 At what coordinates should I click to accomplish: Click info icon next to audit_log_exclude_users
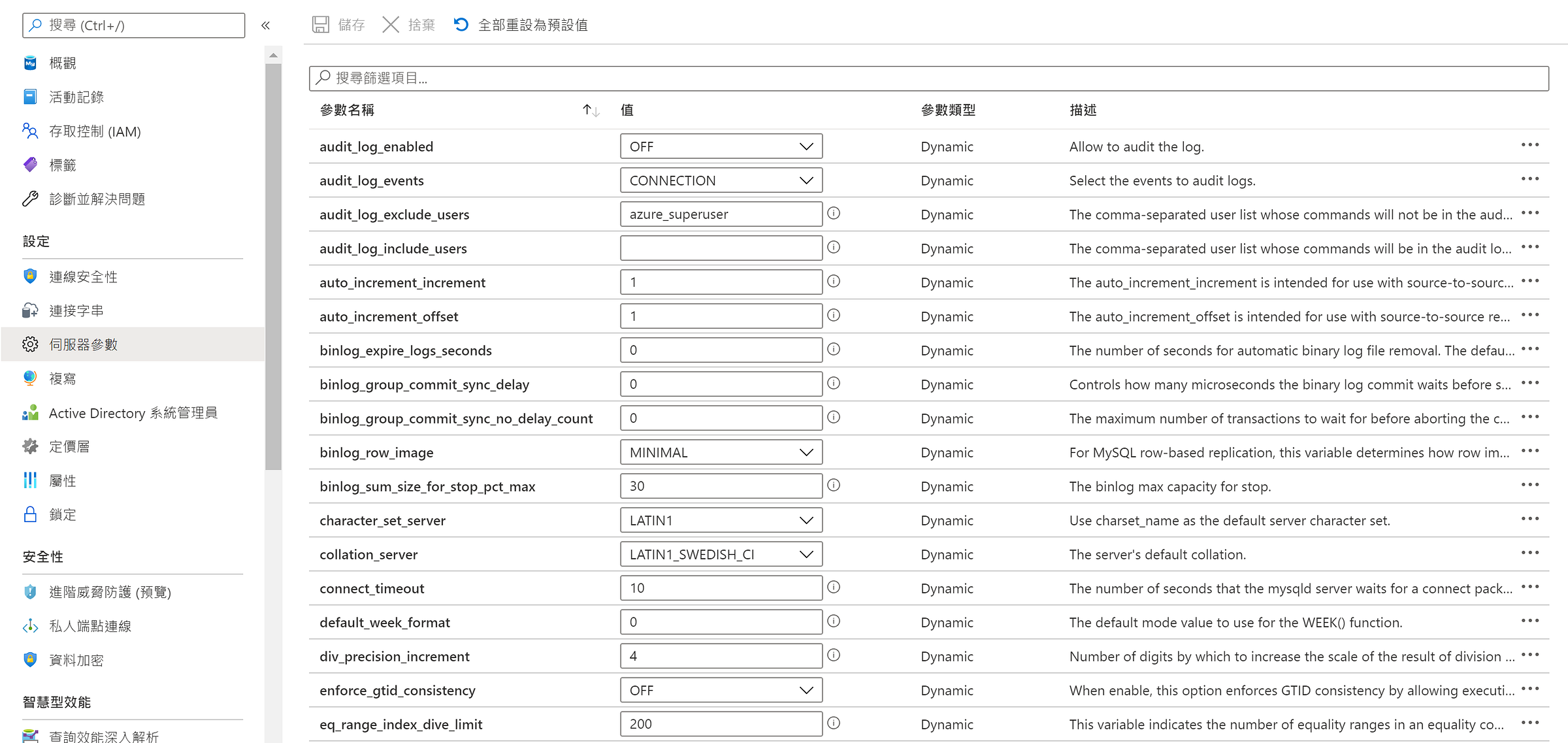(834, 214)
